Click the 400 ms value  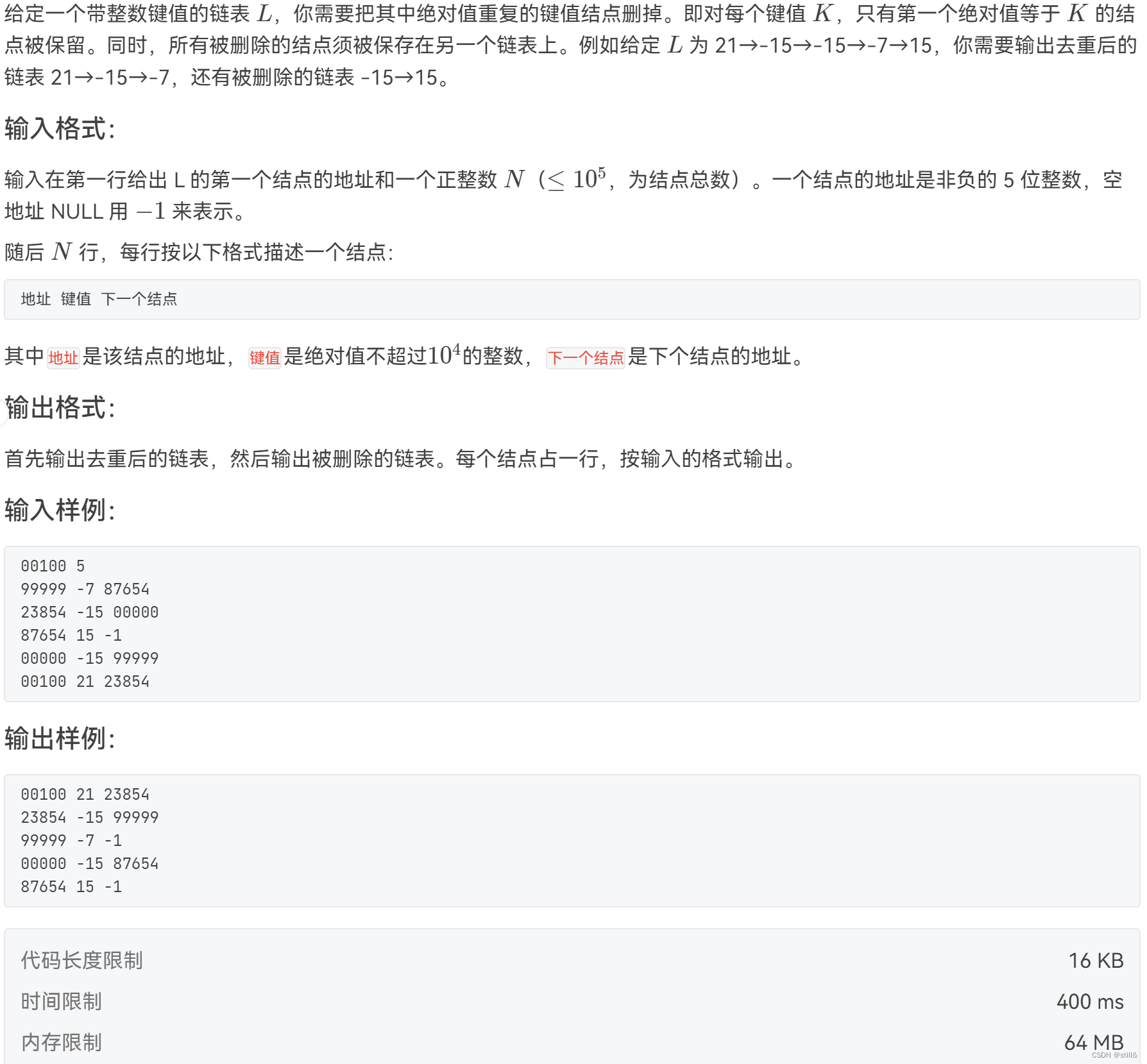point(1090,1001)
